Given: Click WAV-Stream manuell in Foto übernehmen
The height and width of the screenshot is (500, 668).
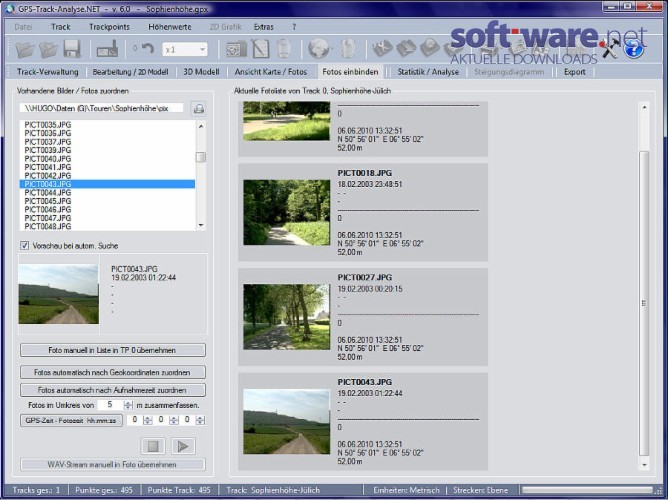Looking at the screenshot, I should tap(113, 465).
